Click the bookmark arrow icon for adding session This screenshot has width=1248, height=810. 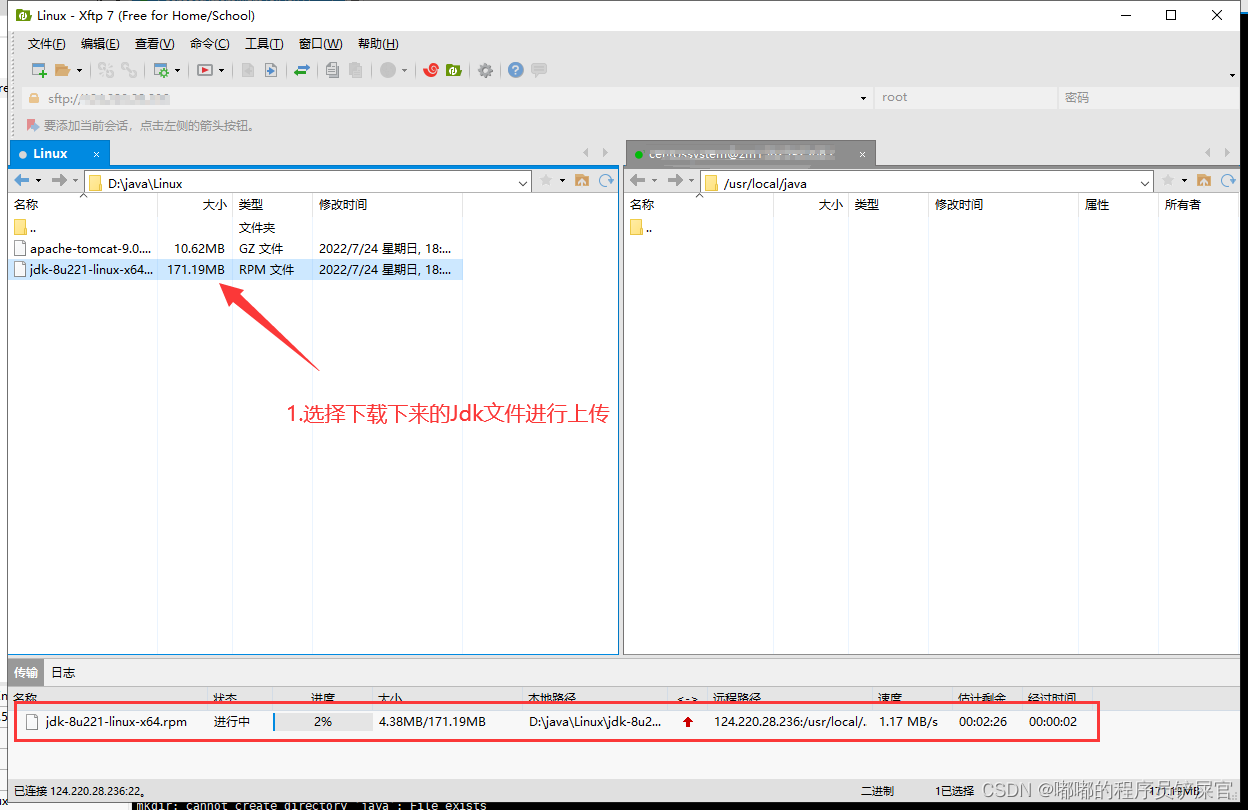click(x=33, y=126)
